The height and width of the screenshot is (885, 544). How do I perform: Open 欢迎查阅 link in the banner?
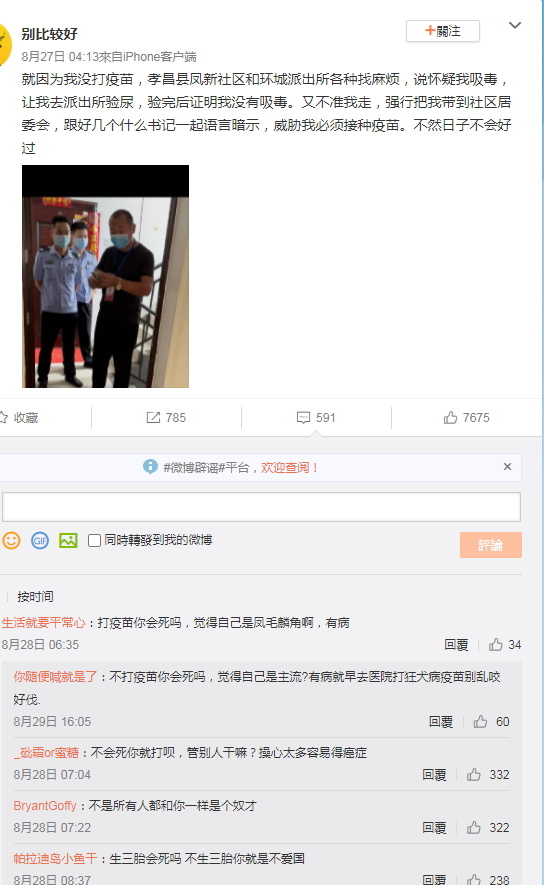(290, 467)
